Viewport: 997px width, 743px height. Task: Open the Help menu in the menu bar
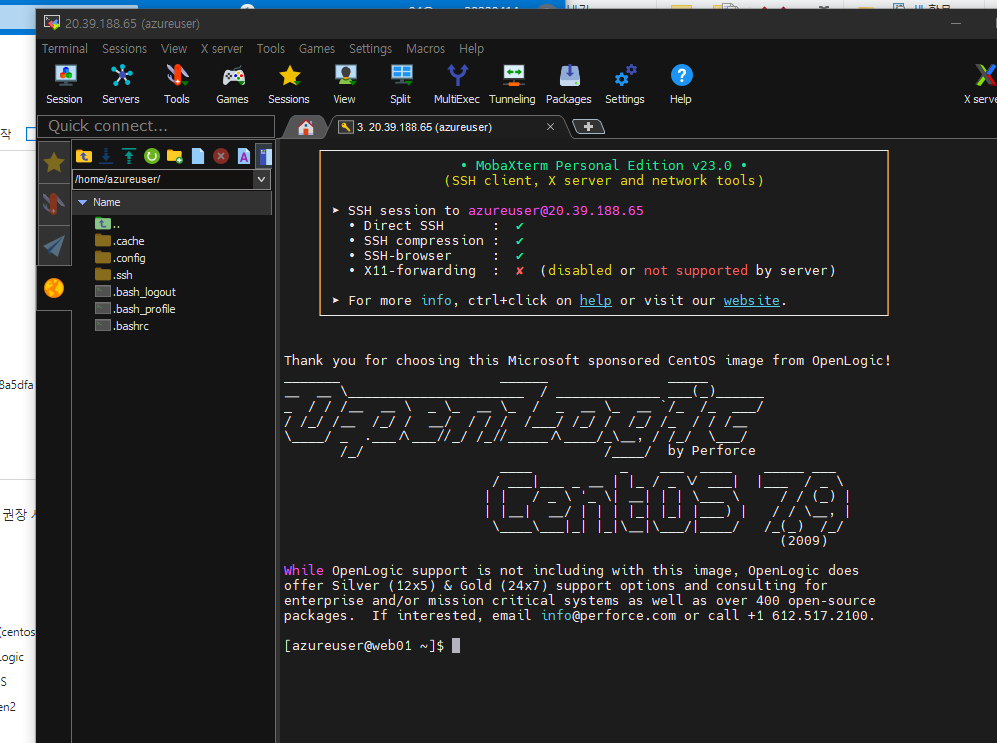click(472, 48)
